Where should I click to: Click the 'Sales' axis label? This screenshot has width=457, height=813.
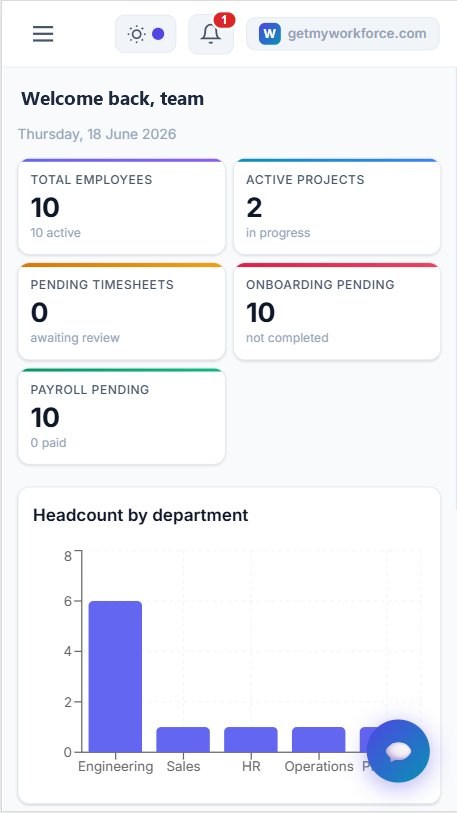[x=183, y=766]
